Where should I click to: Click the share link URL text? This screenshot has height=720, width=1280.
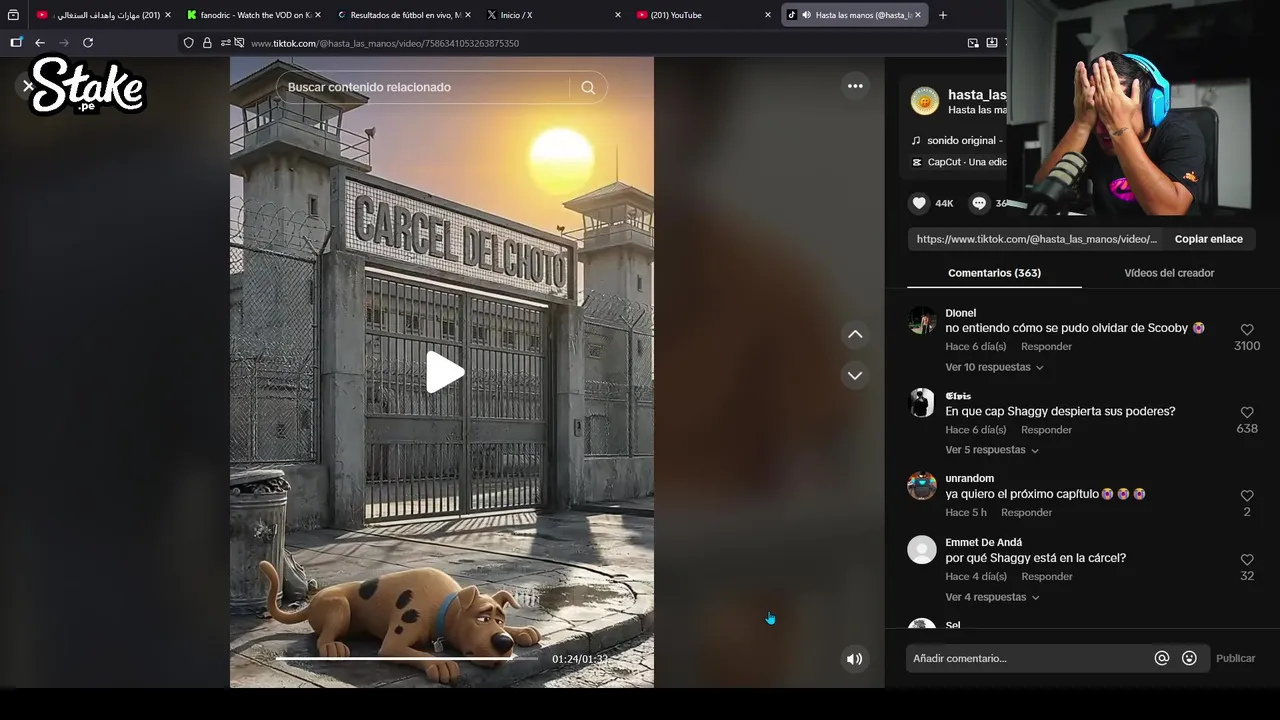point(1036,239)
